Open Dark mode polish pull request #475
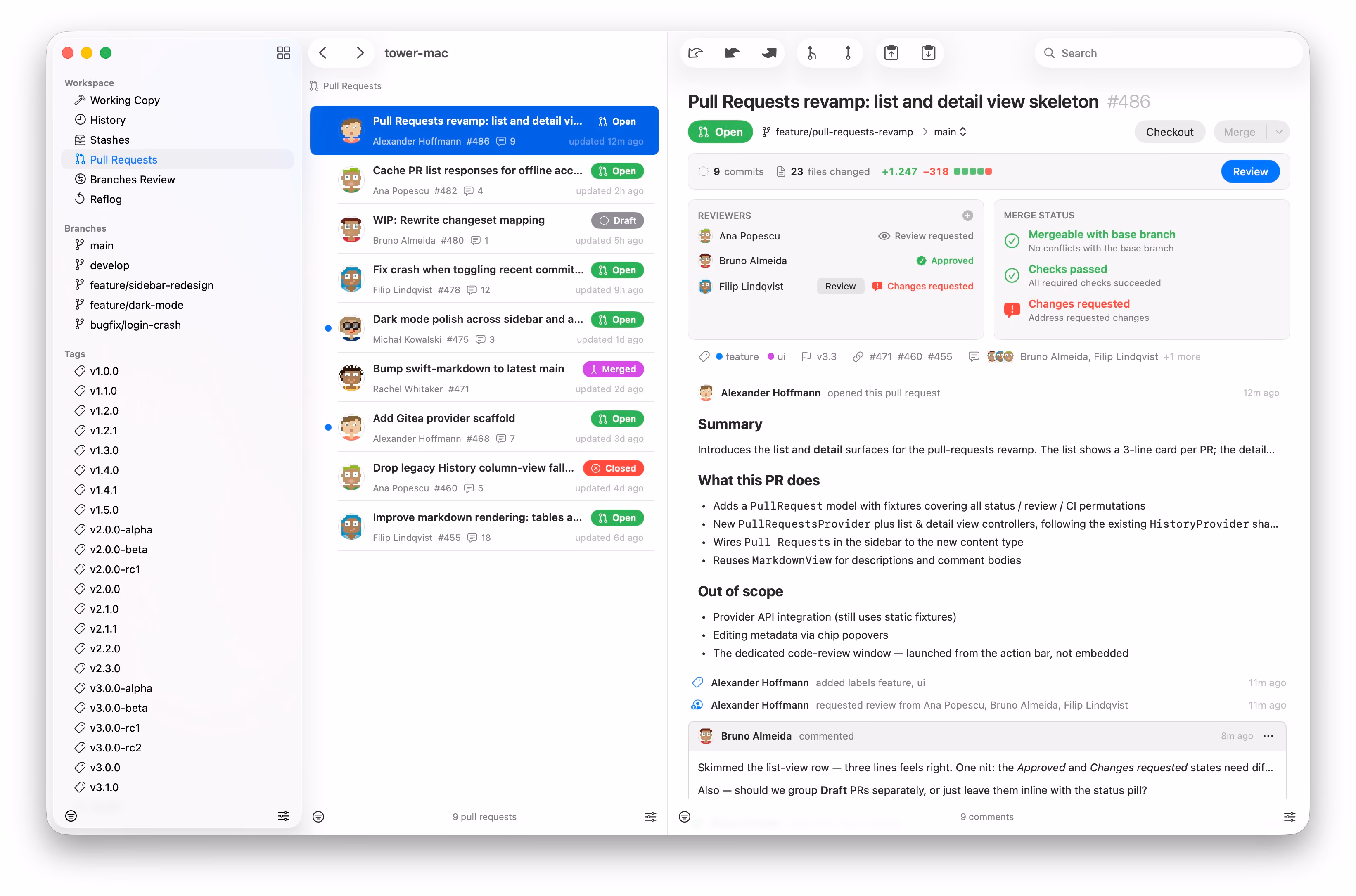The height and width of the screenshot is (896, 1356). [x=485, y=329]
